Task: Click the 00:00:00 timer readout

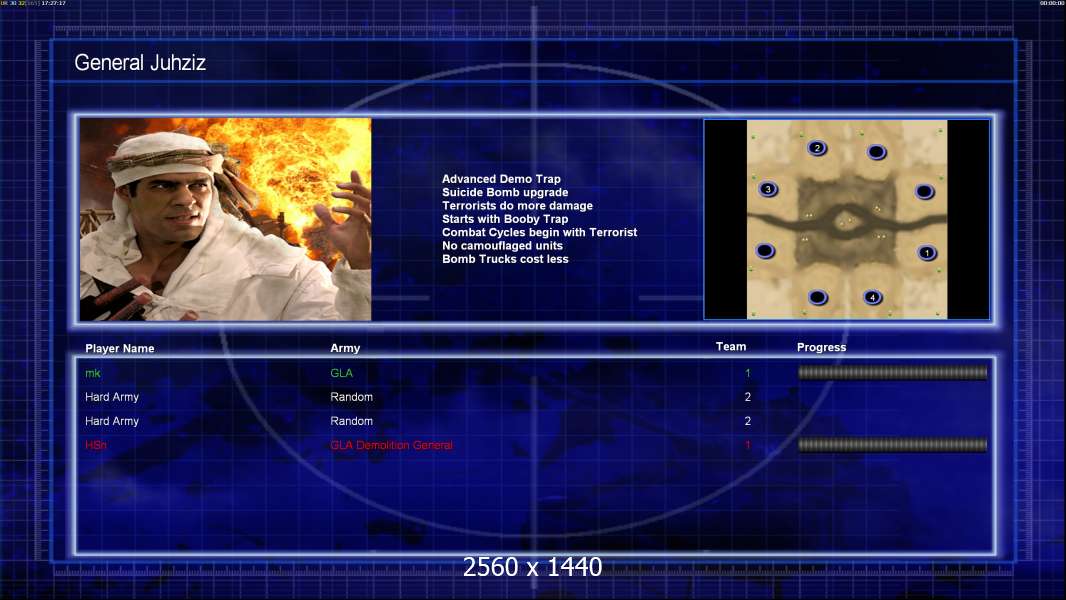Action: (x=1052, y=3)
